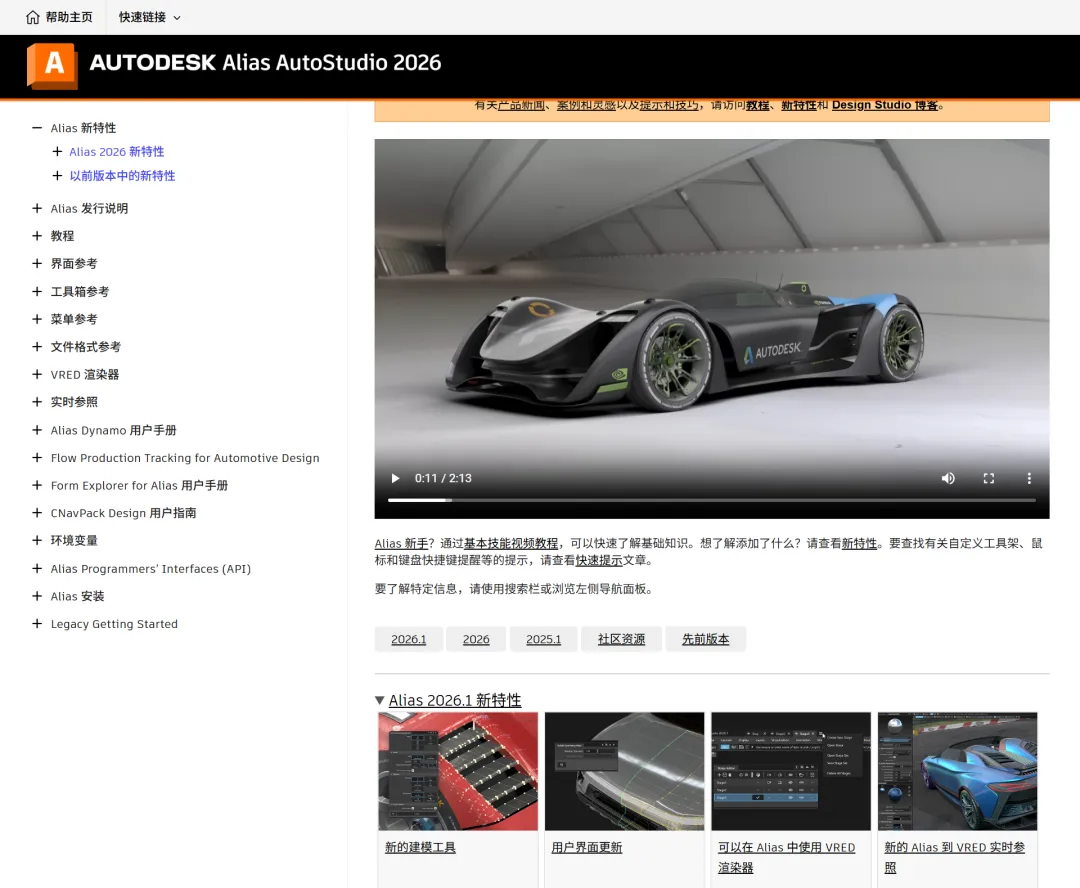Expand the 实时参照 section
Image resolution: width=1080 pixels, height=888 pixels.
coord(37,402)
